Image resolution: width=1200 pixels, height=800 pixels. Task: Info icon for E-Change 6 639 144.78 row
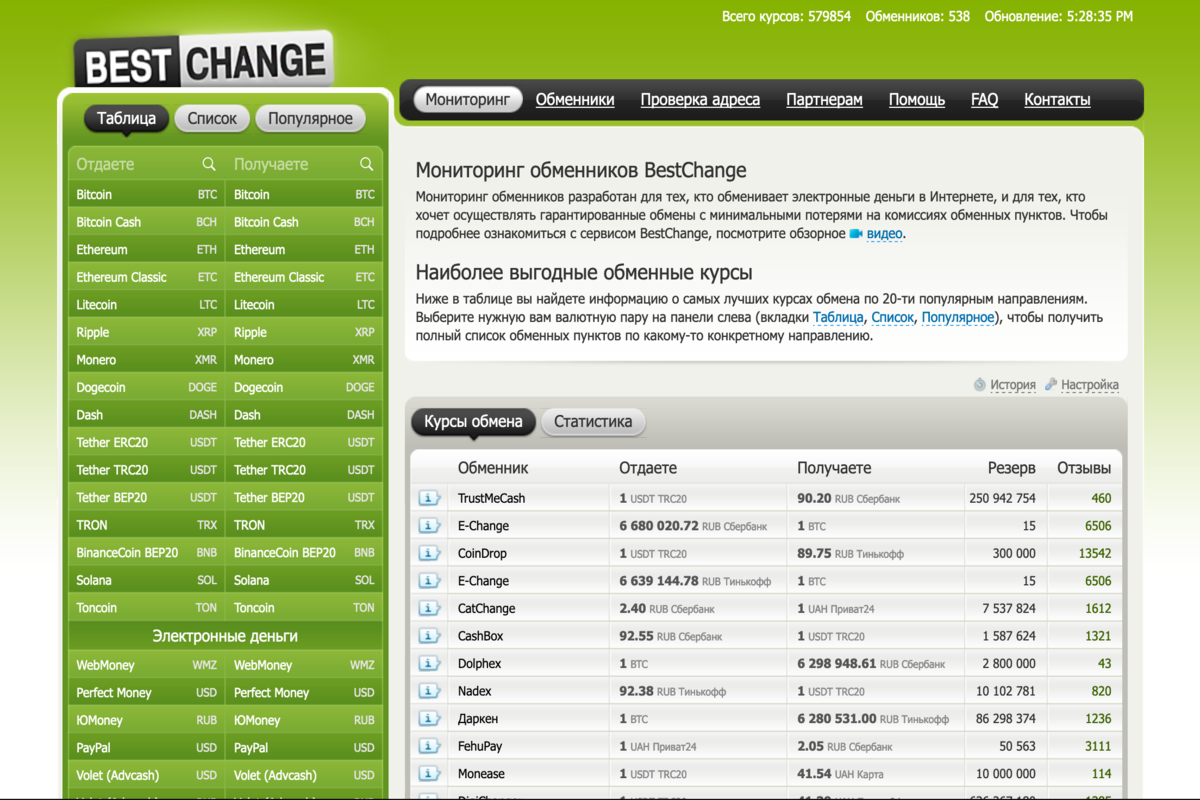pos(430,581)
